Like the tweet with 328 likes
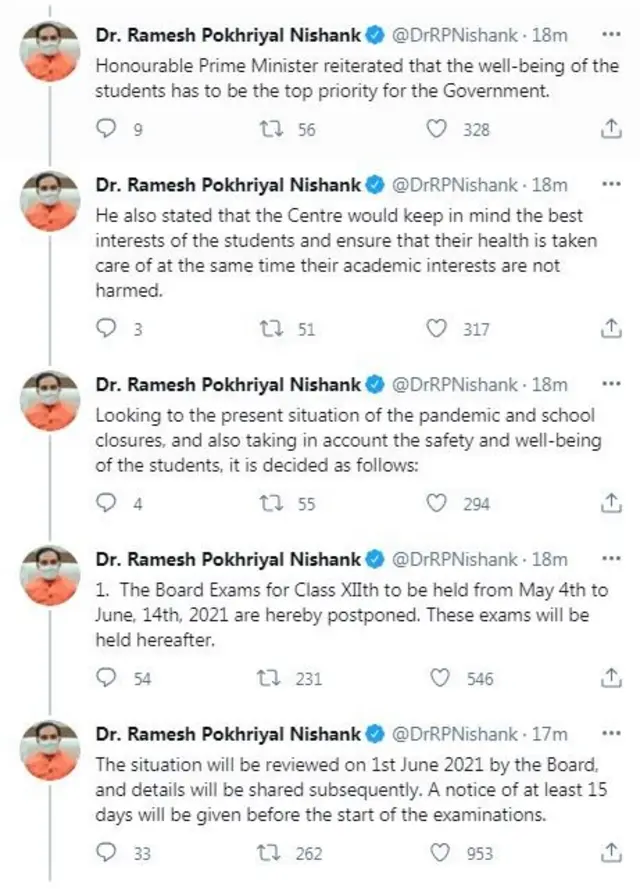 (436, 128)
